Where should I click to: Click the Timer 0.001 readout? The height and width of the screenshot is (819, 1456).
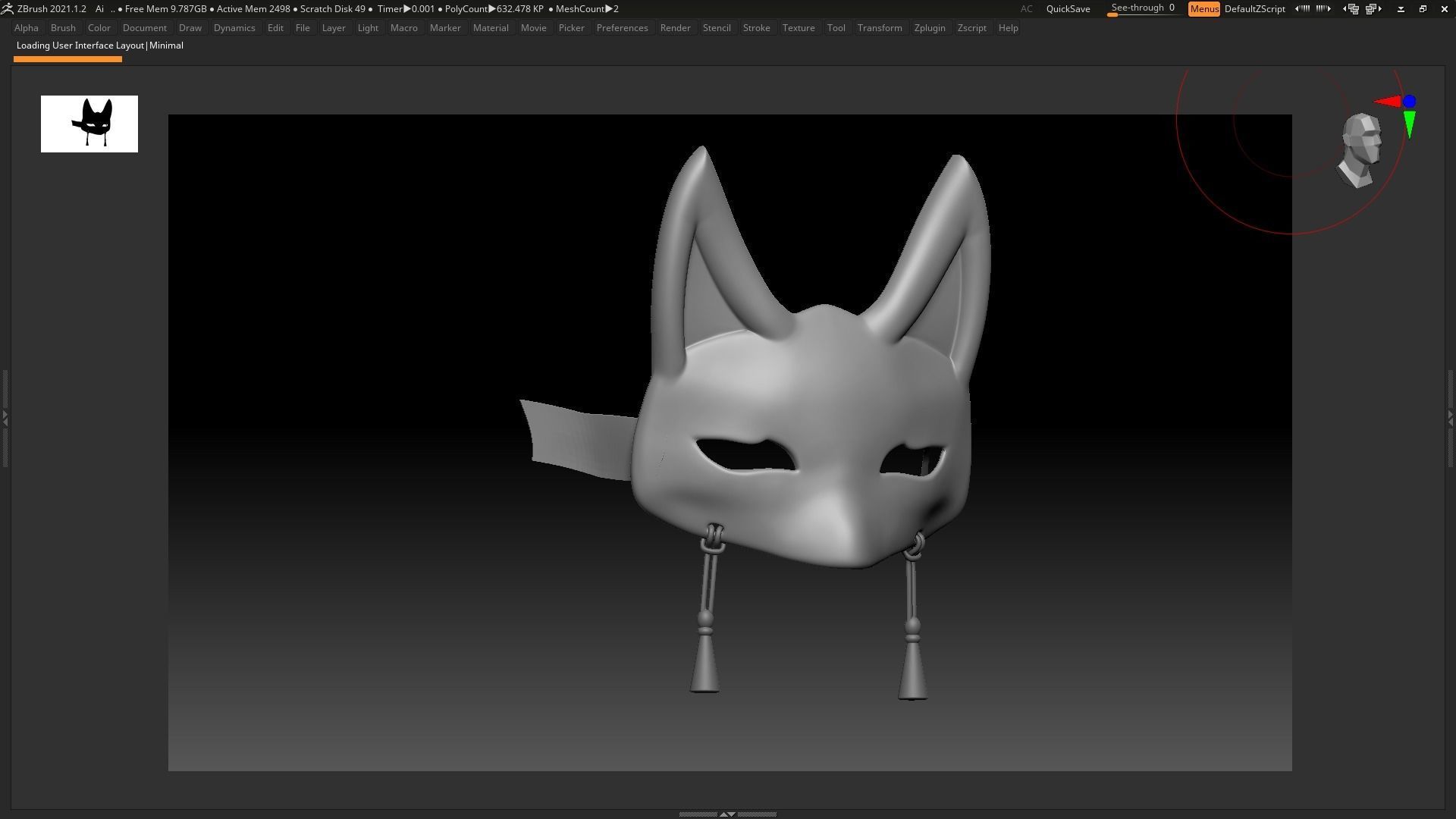click(x=406, y=9)
